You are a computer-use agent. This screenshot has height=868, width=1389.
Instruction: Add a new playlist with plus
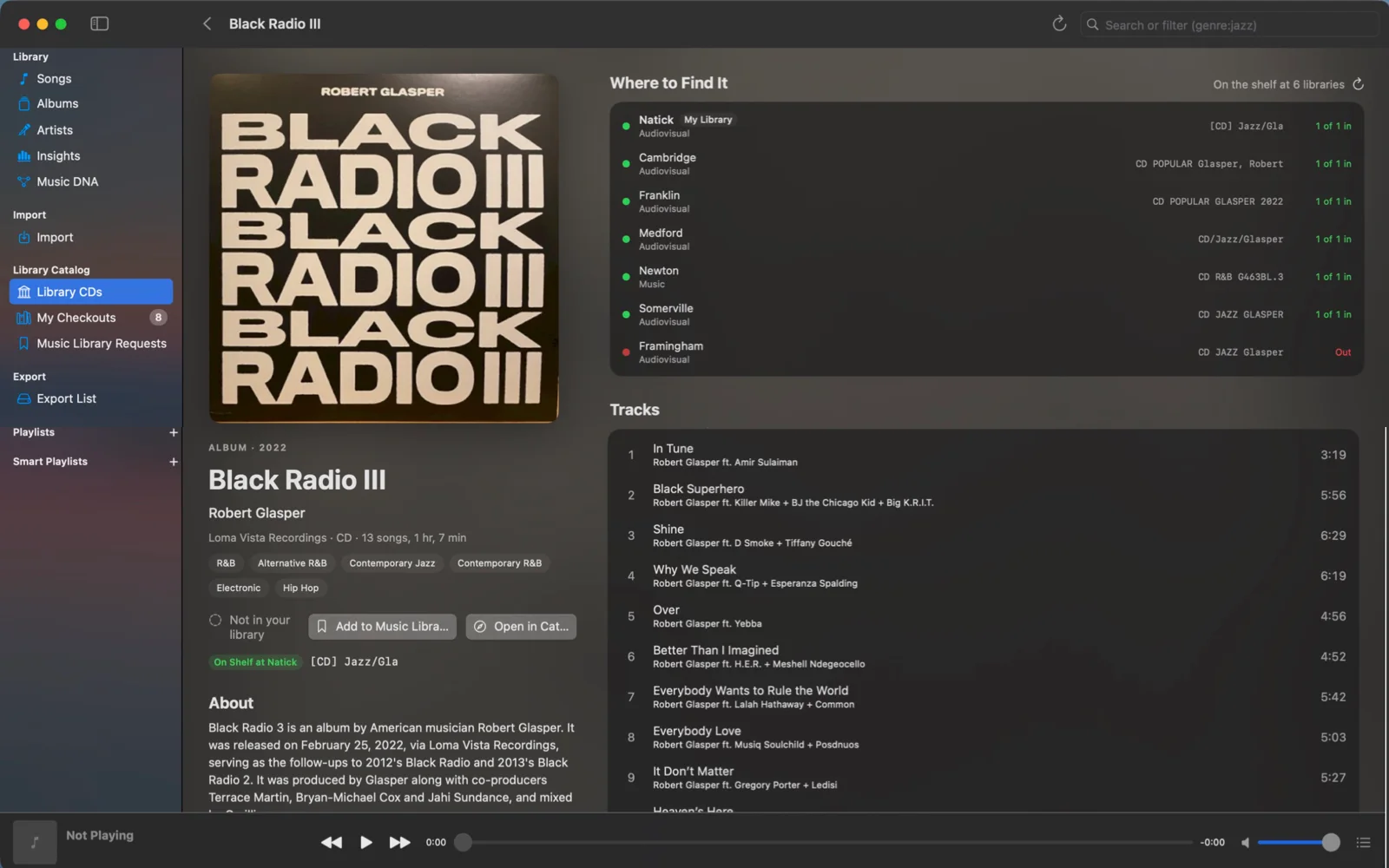174,432
